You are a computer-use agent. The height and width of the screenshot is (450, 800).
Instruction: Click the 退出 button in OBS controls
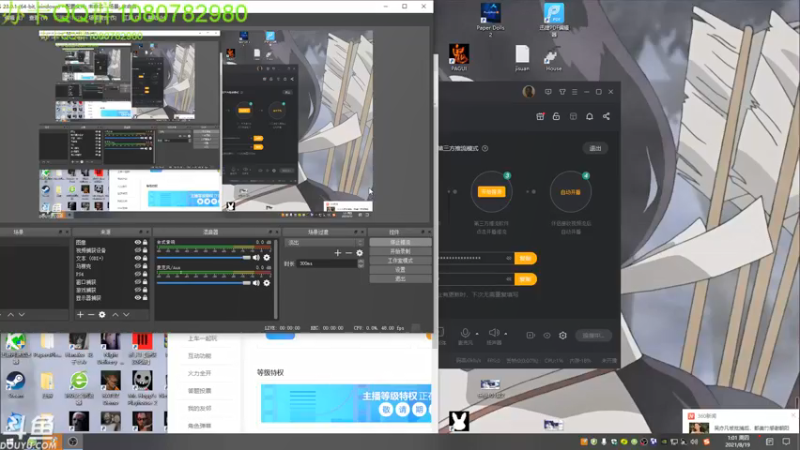(x=400, y=279)
